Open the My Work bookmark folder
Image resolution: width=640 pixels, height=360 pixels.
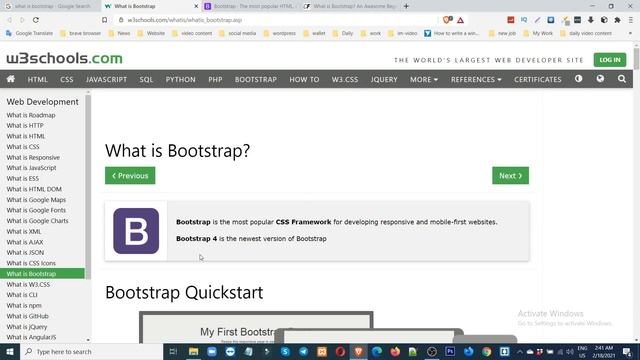[538, 33]
